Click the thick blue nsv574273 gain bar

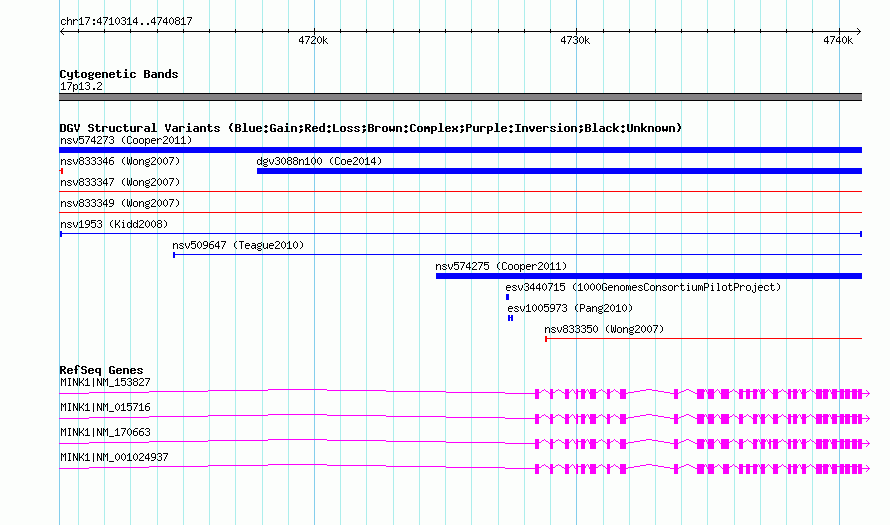[x=460, y=150]
